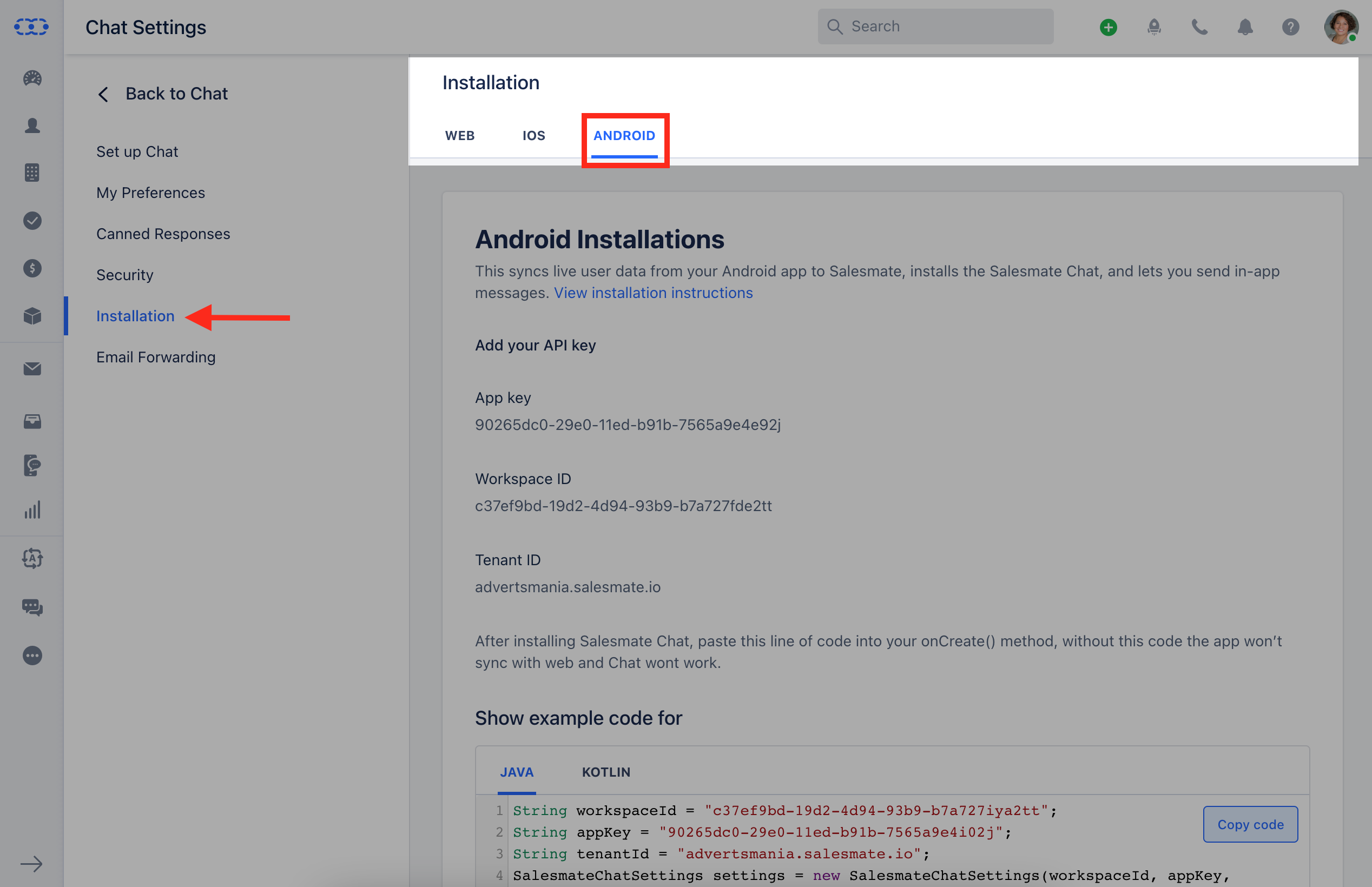This screenshot has width=1372, height=887.
Task: Click code line 2 appKey string
Action: pyautogui.click(x=831, y=832)
